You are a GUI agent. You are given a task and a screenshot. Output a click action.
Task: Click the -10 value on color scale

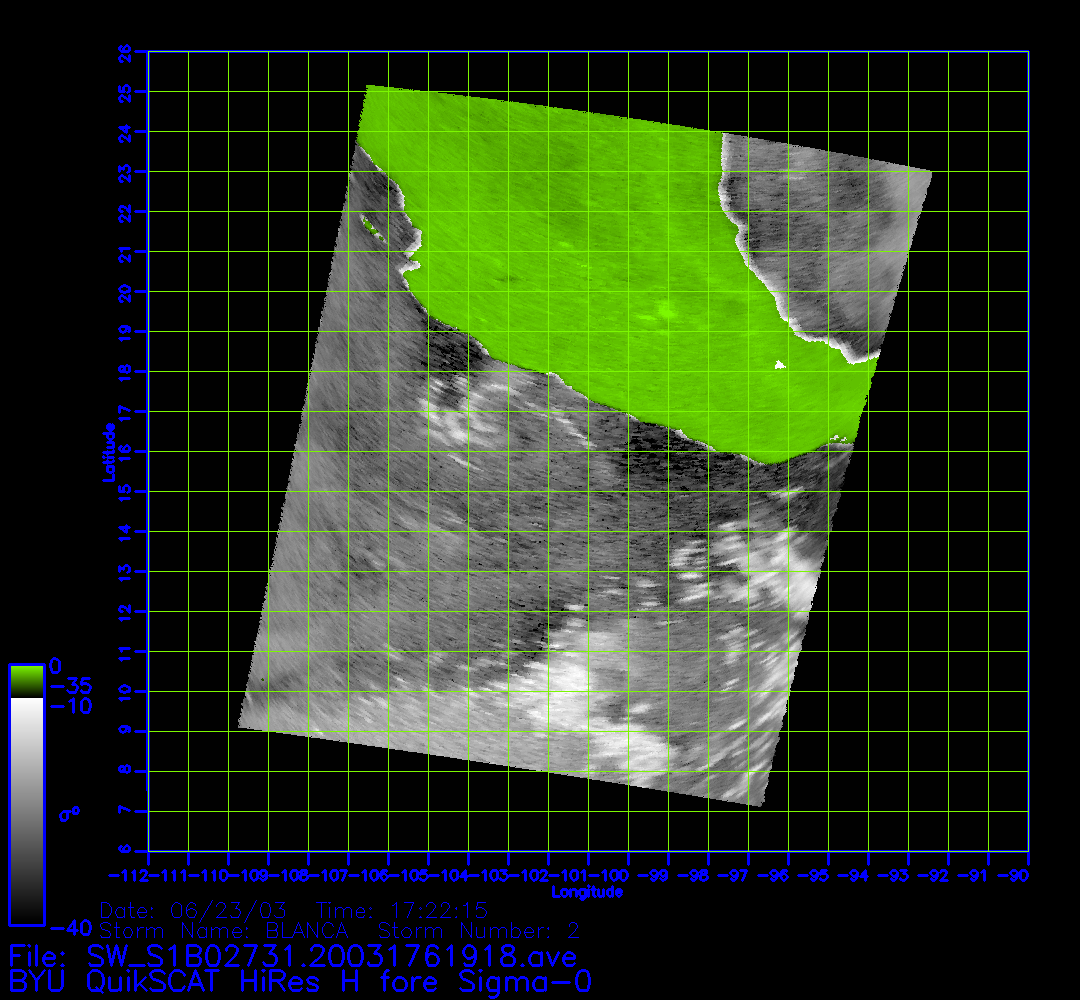(x=70, y=707)
